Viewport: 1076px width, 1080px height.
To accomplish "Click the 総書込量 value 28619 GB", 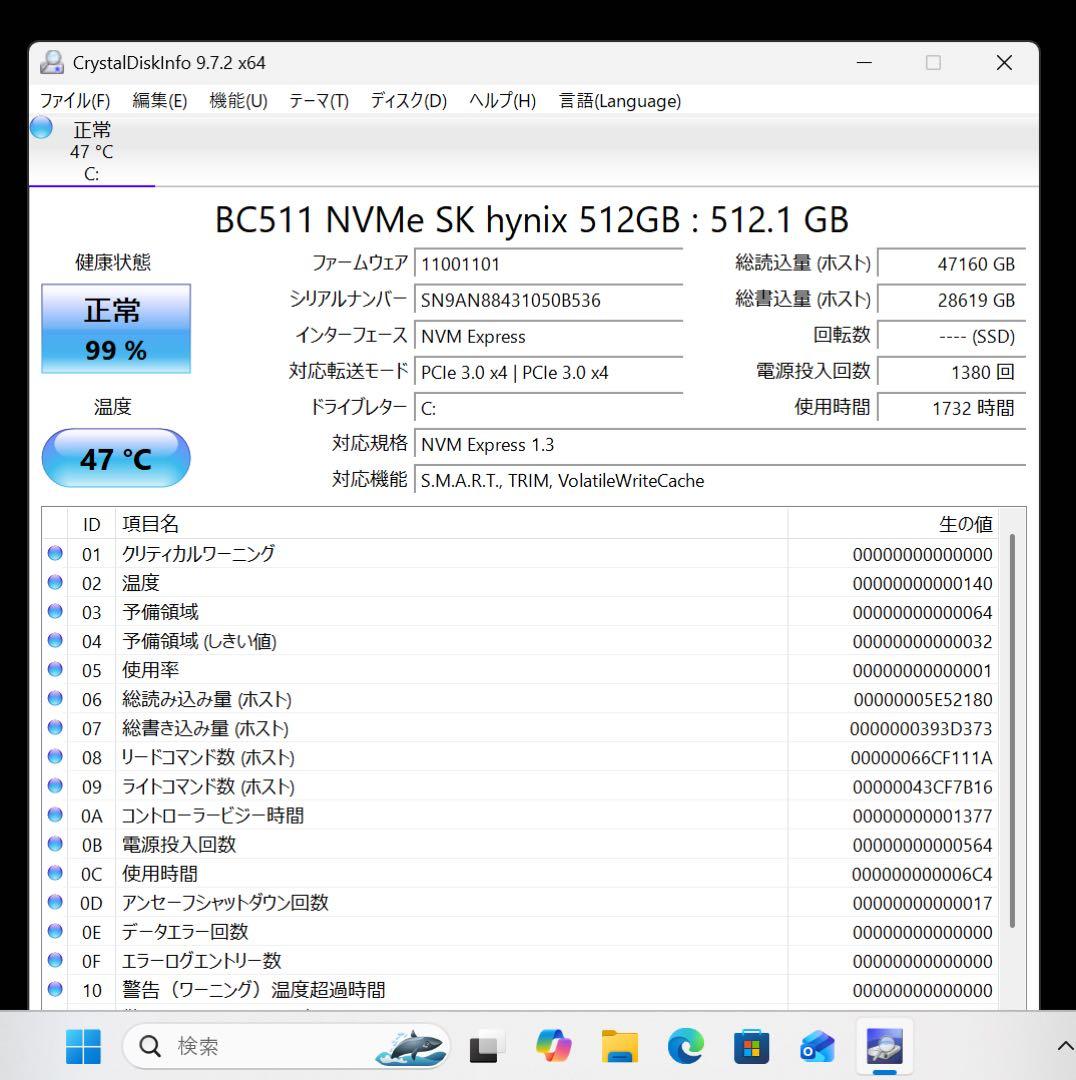I will 951,300.
